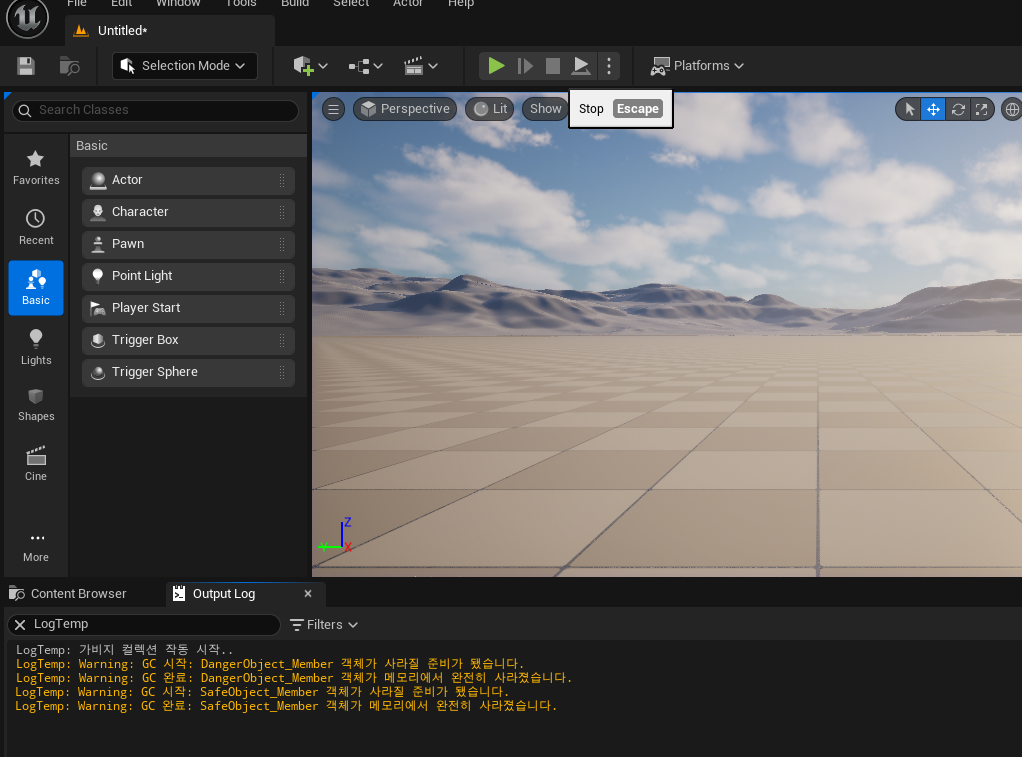
Task: Expand the Platforms dropdown
Action: (697, 66)
